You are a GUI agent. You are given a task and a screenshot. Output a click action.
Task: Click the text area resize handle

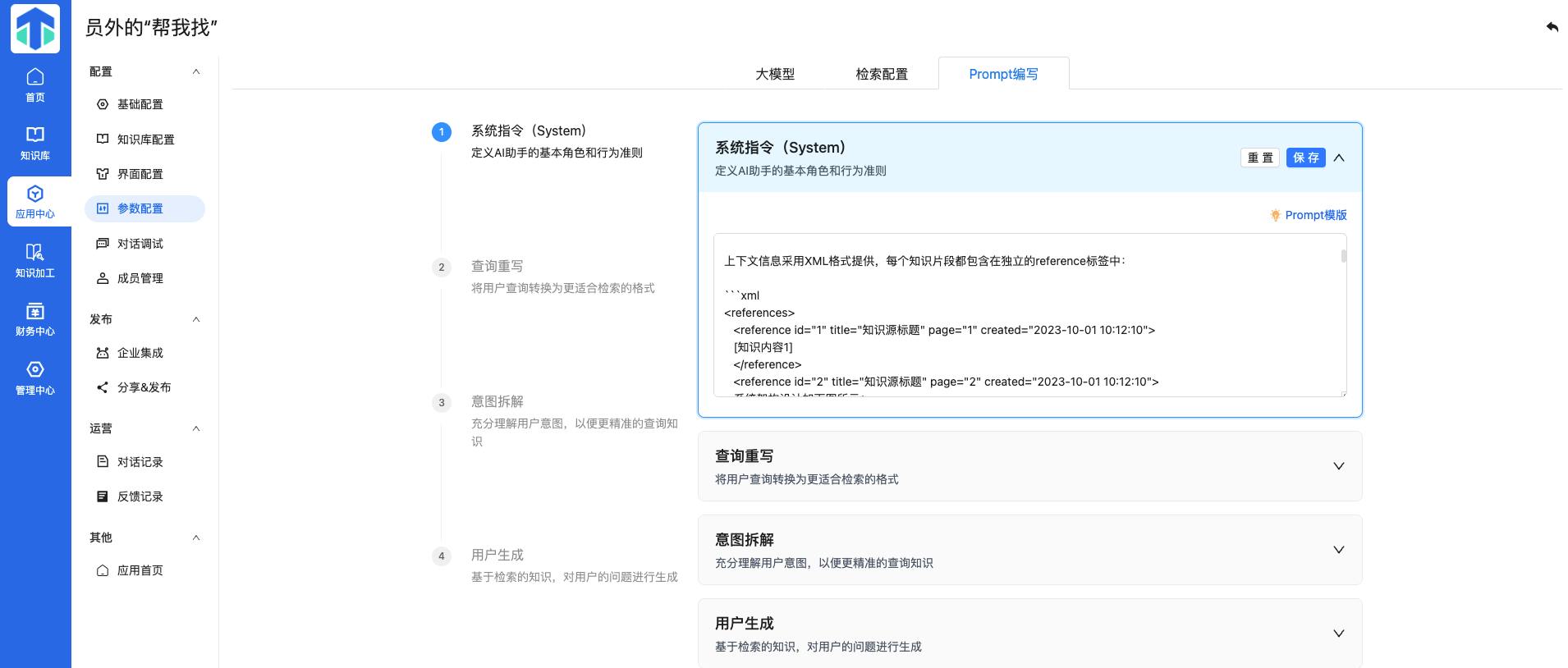tap(1343, 394)
